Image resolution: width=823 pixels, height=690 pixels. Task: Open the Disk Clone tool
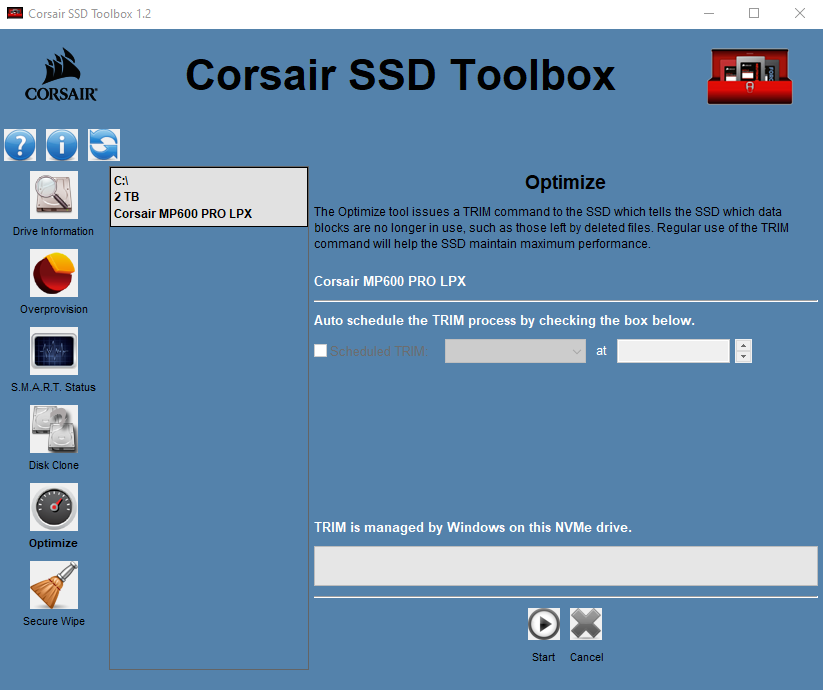click(54, 430)
